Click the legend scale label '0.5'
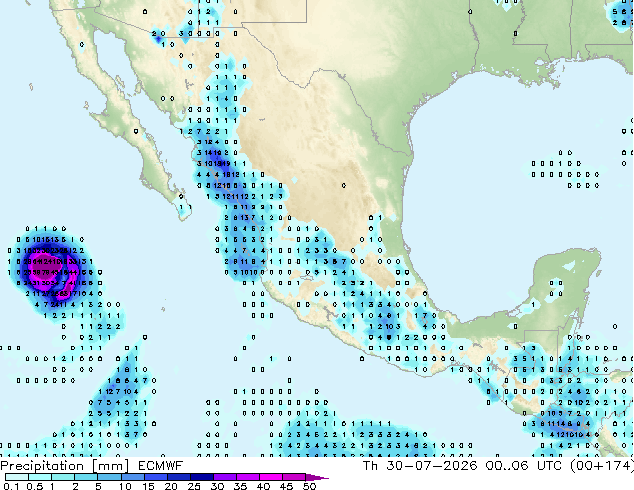The height and width of the screenshot is (490, 634). (x=35, y=486)
